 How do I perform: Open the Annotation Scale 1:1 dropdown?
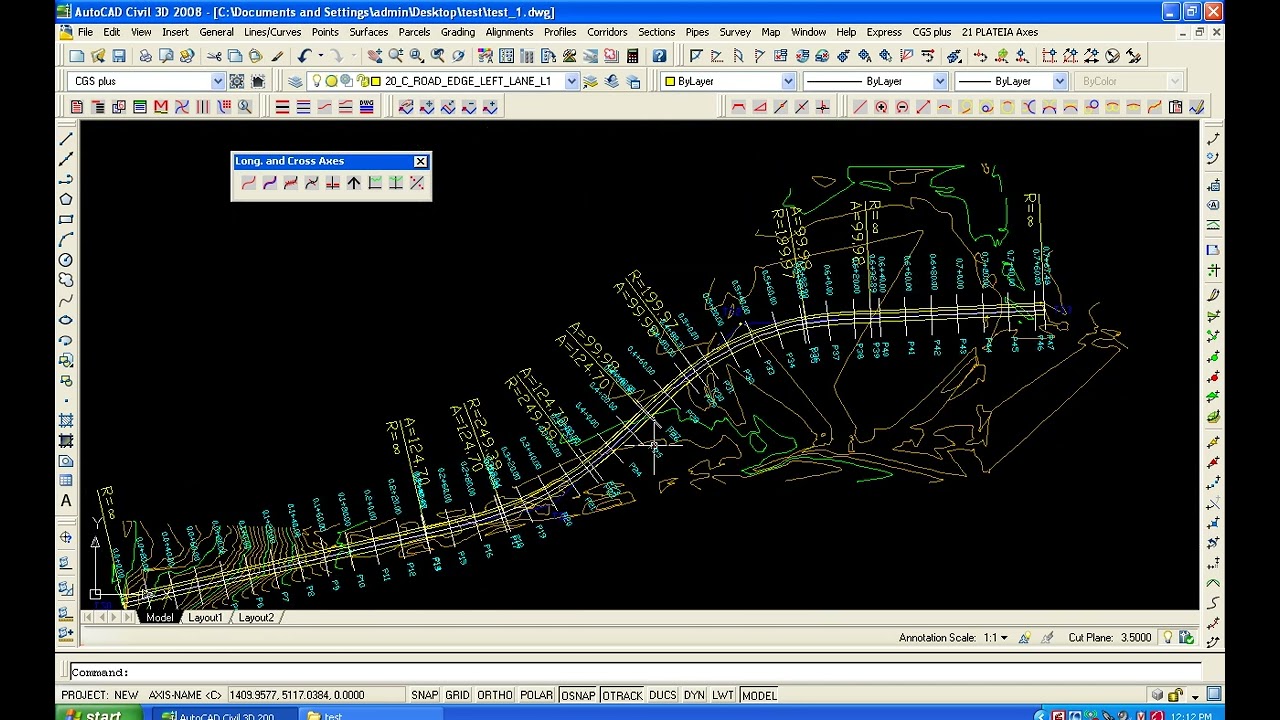pyautogui.click(x=1003, y=638)
